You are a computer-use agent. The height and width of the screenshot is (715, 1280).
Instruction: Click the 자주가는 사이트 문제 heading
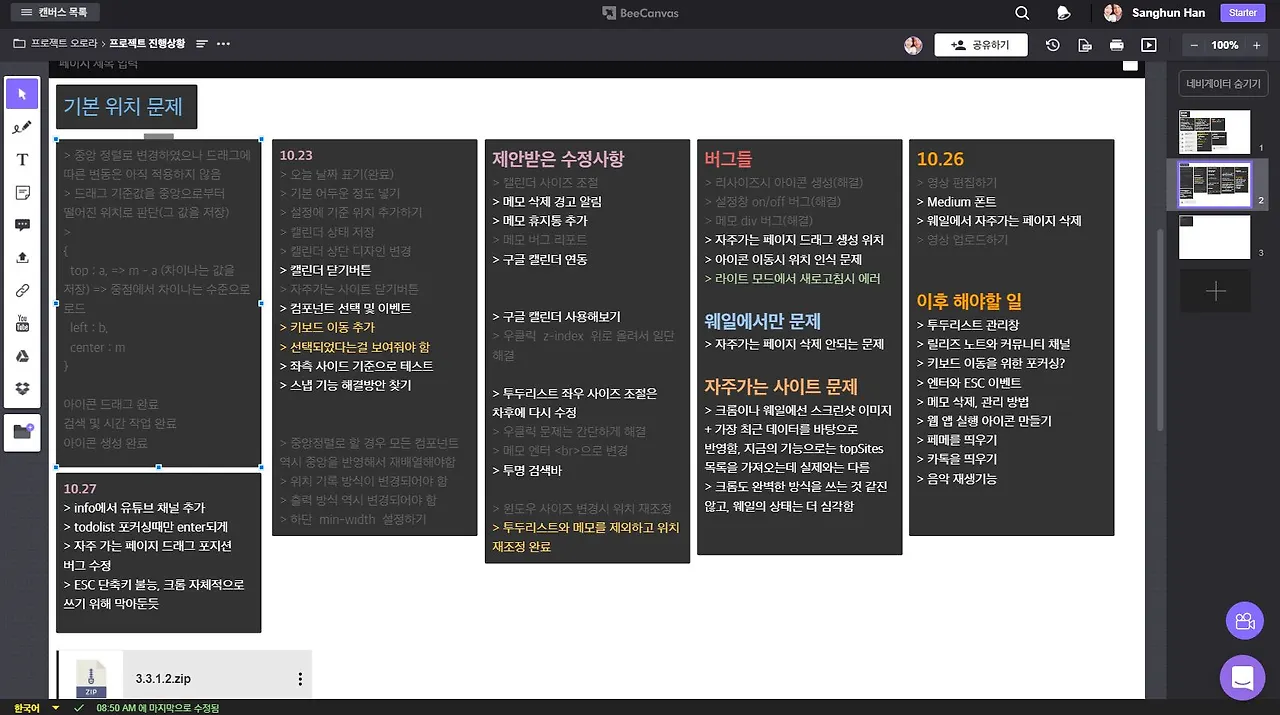781,386
